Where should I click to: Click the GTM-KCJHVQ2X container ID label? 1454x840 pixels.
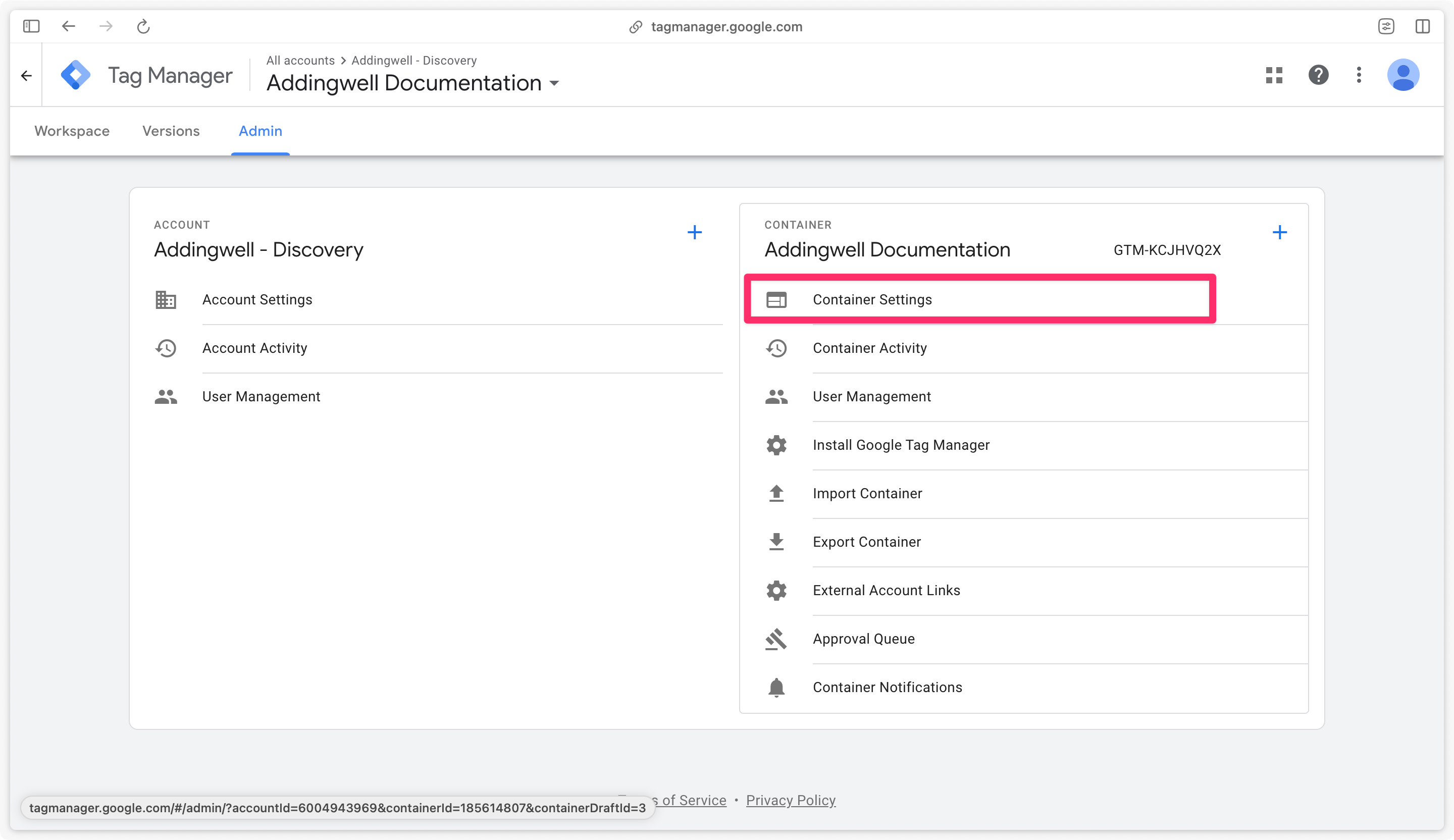pyautogui.click(x=1167, y=250)
